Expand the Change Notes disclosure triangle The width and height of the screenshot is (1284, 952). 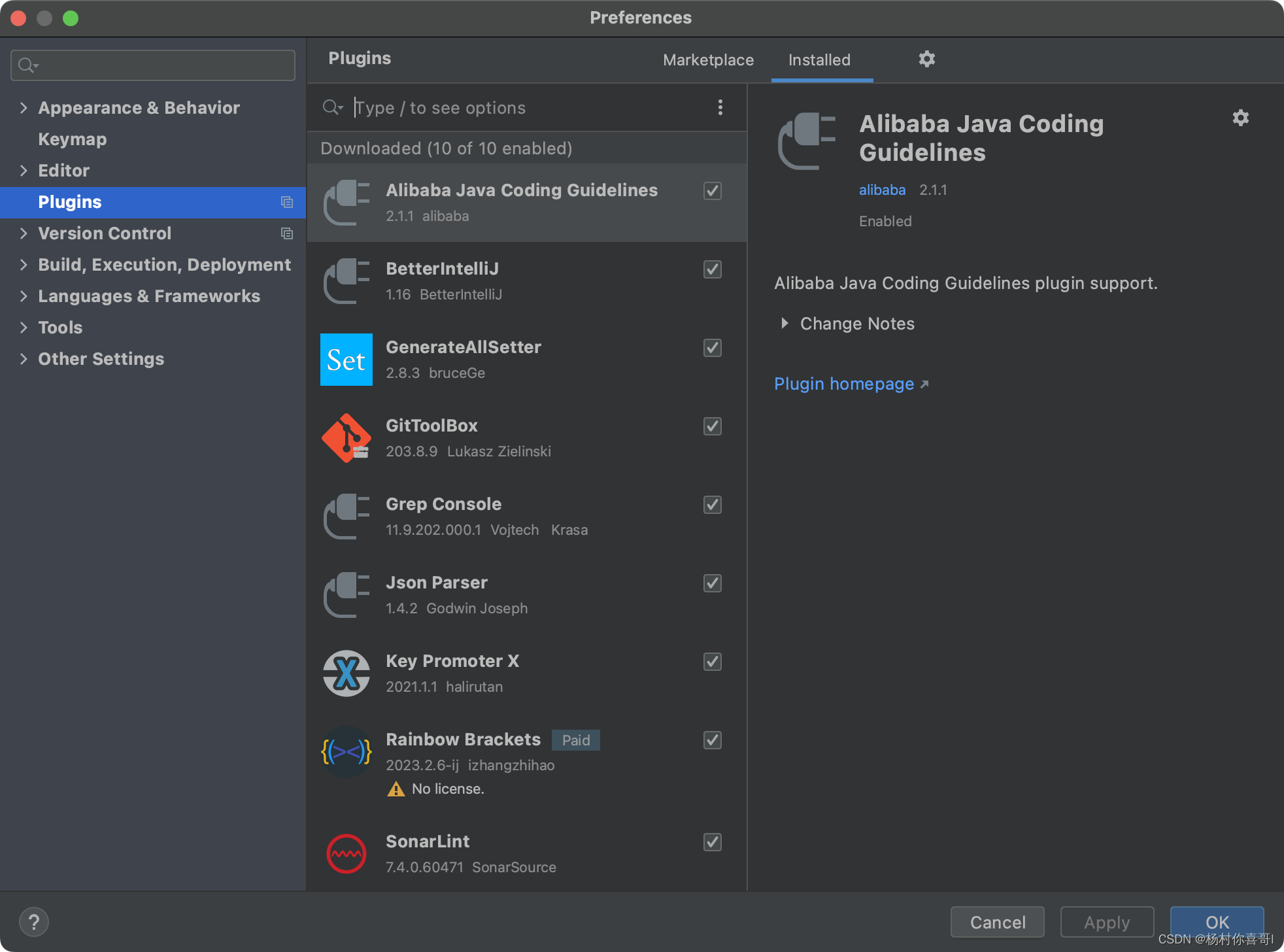tap(785, 324)
